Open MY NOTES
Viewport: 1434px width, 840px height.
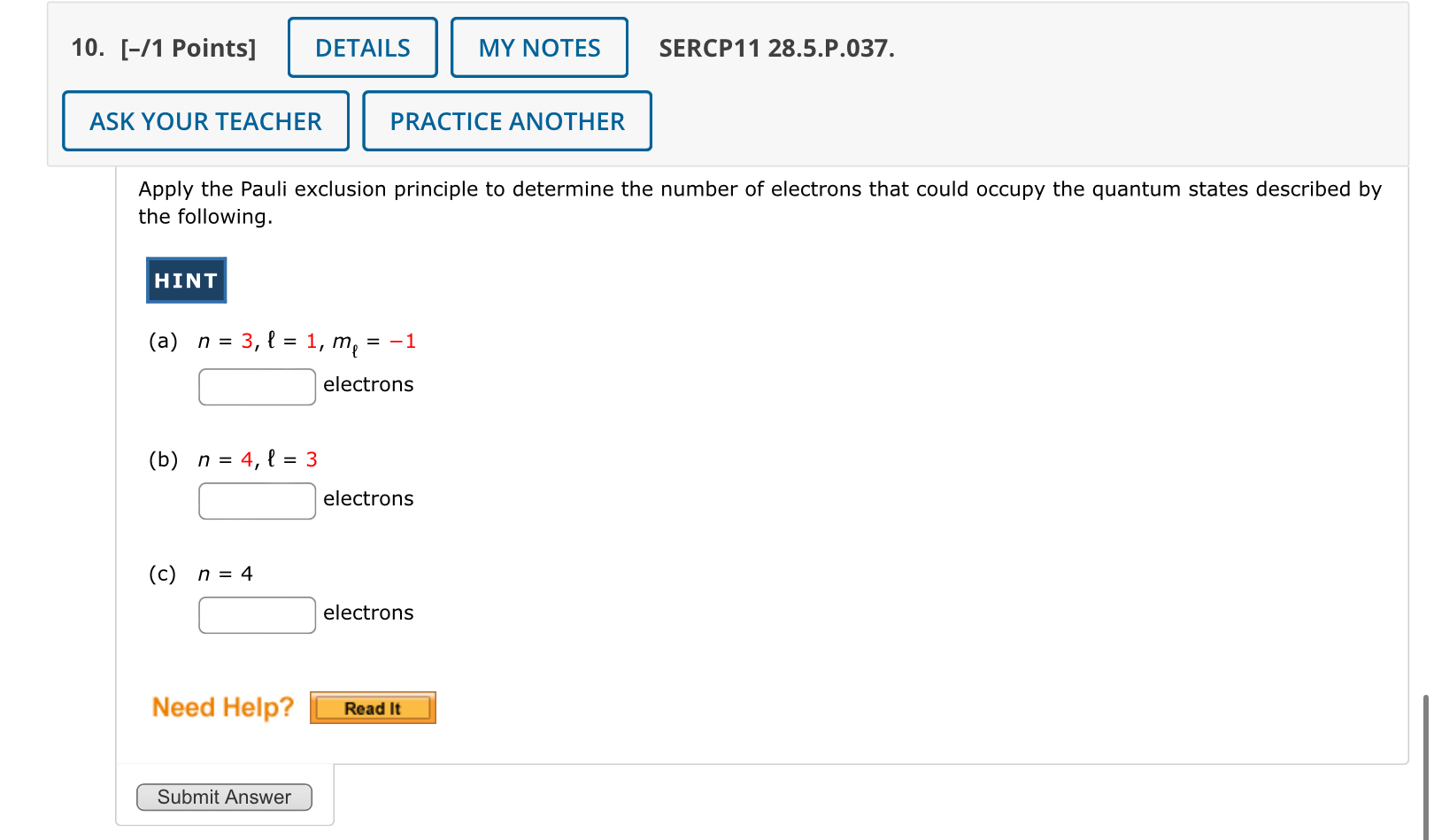[538, 47]
